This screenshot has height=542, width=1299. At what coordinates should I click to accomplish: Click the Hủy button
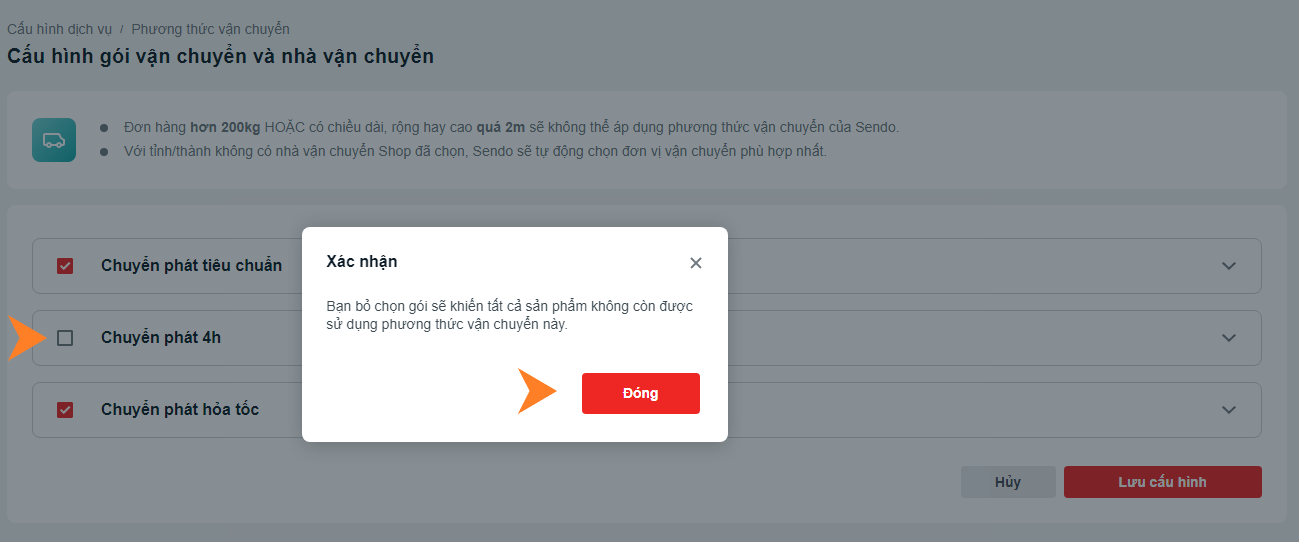click(1008, 482)
